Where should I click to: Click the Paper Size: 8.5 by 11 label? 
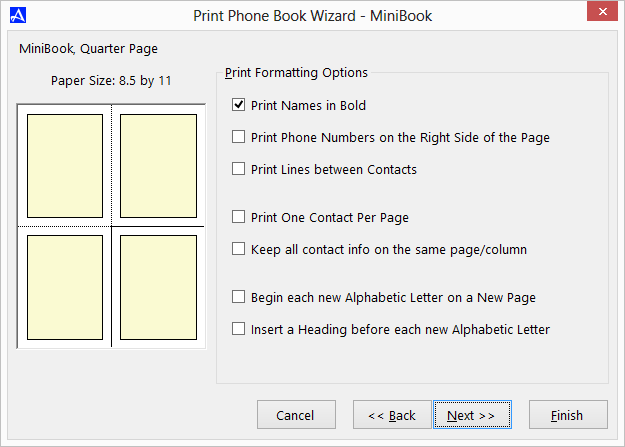coord(111,81)
